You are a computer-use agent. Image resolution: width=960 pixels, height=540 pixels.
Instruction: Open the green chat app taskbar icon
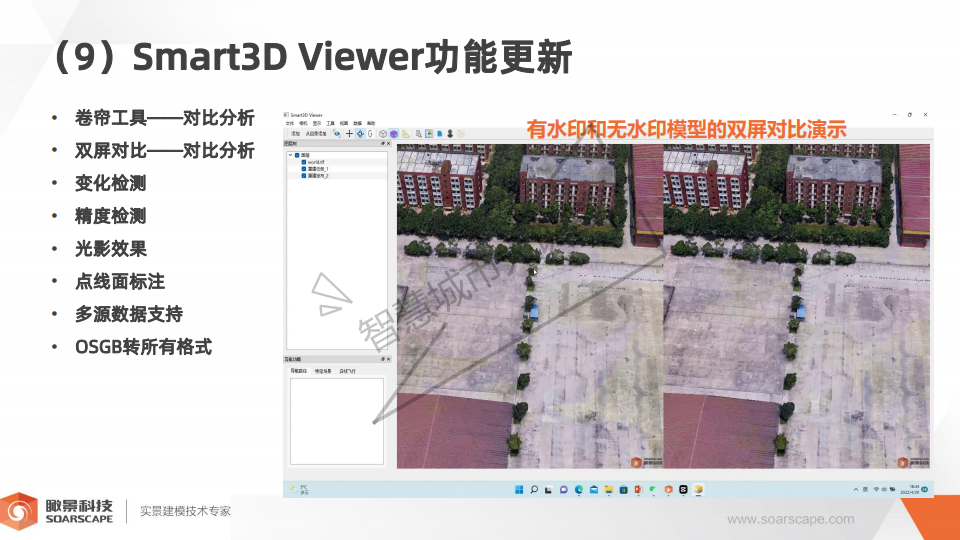pos(653,489)
